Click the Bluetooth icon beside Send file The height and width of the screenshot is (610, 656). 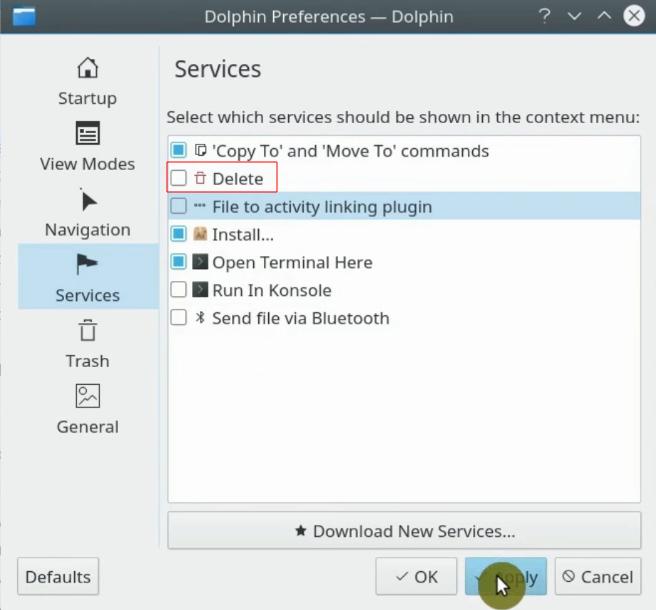200,318
